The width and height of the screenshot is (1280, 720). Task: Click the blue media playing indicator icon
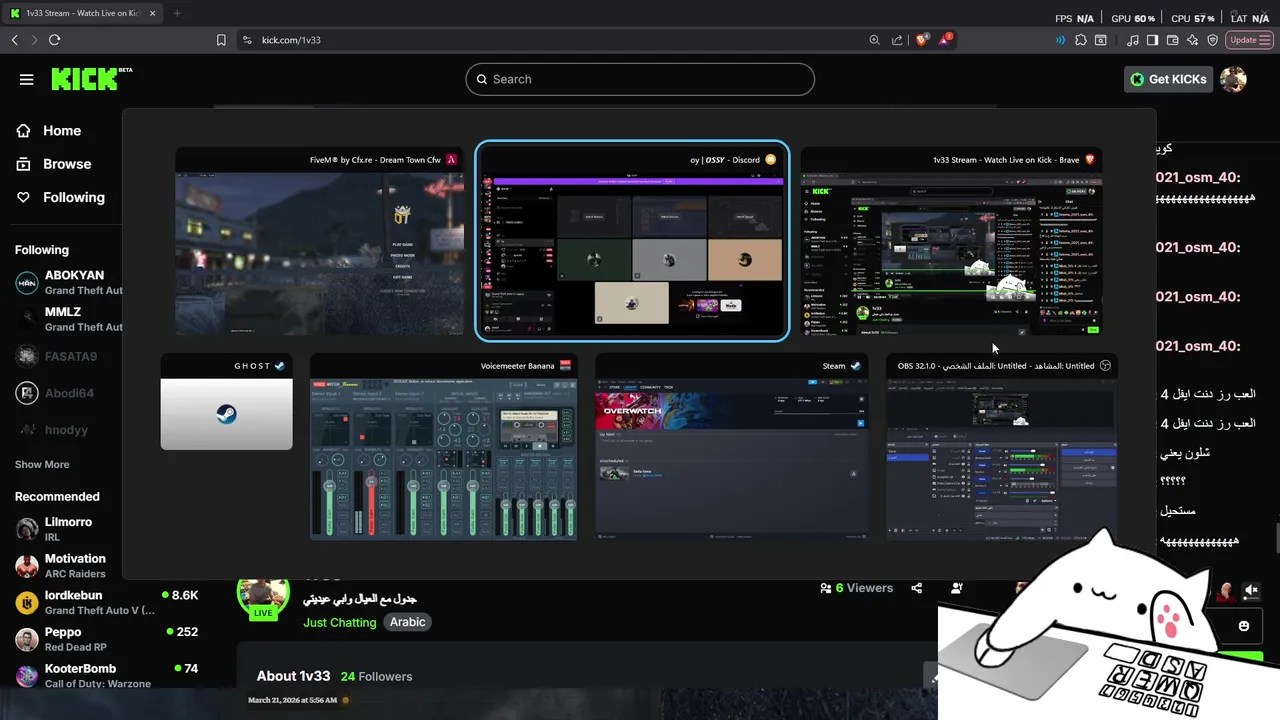(x=1060, y=40)
